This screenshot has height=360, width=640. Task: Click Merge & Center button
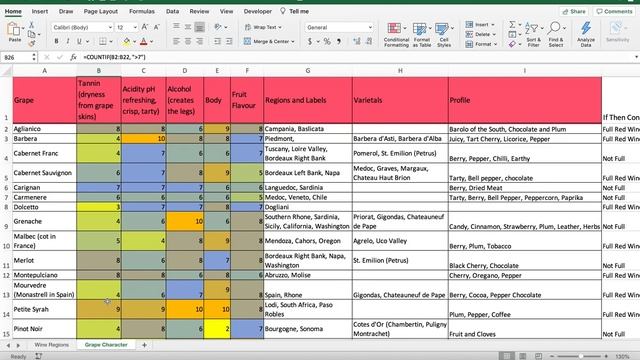[x=269, y=41]
